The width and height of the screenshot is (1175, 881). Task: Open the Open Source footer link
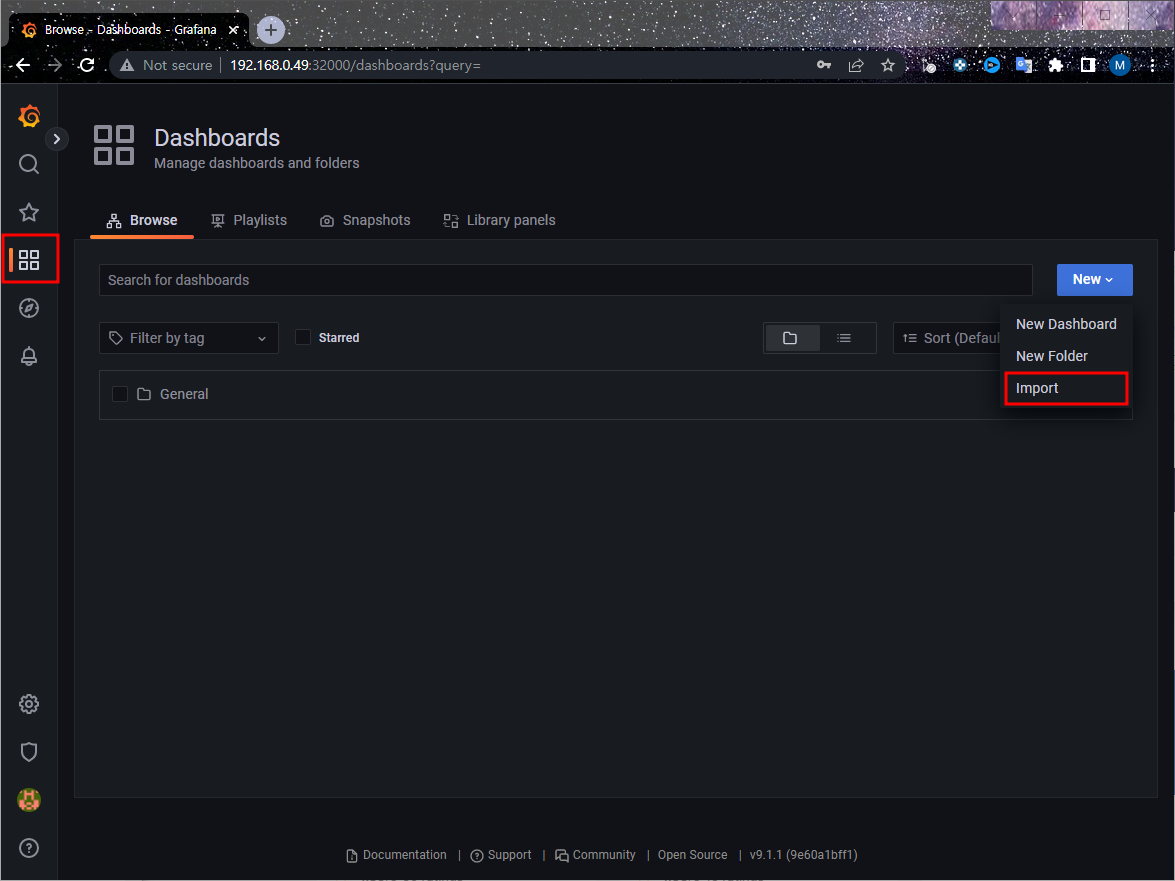coord(692,856)
